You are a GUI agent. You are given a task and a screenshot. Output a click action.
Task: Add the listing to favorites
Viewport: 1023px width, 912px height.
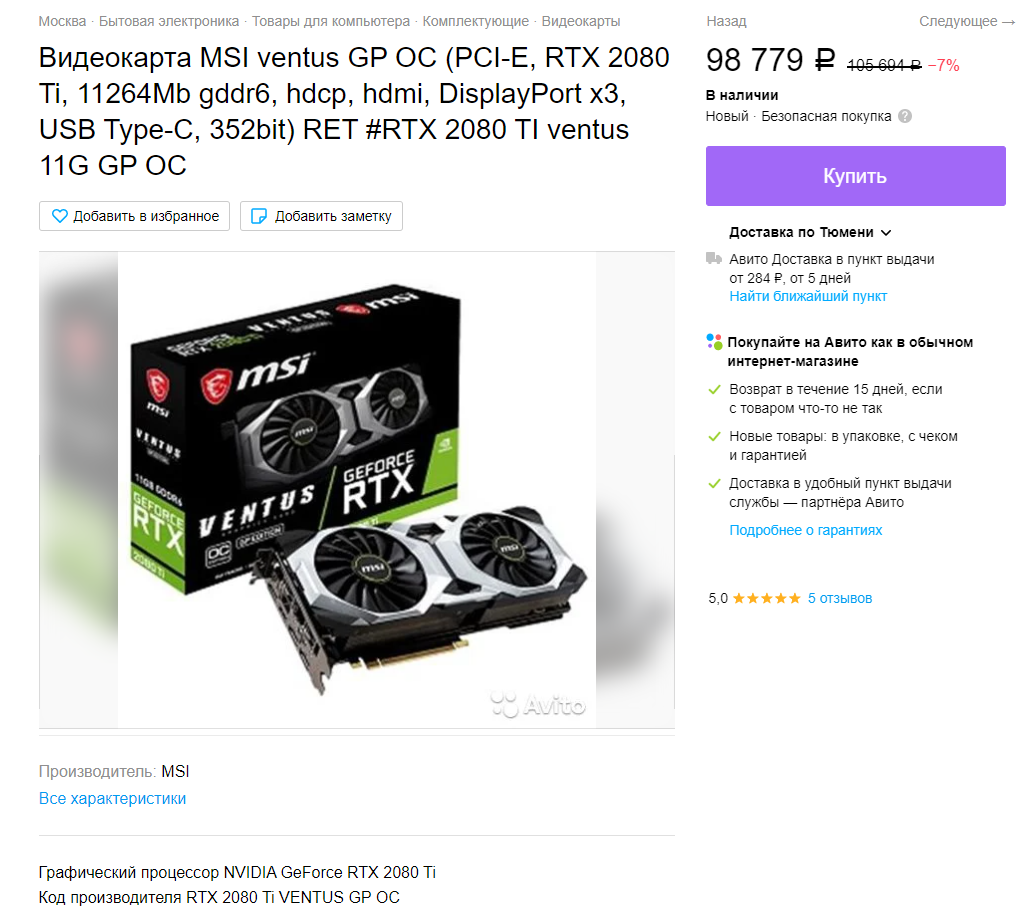pyautogui.click(x=134, y=217)
